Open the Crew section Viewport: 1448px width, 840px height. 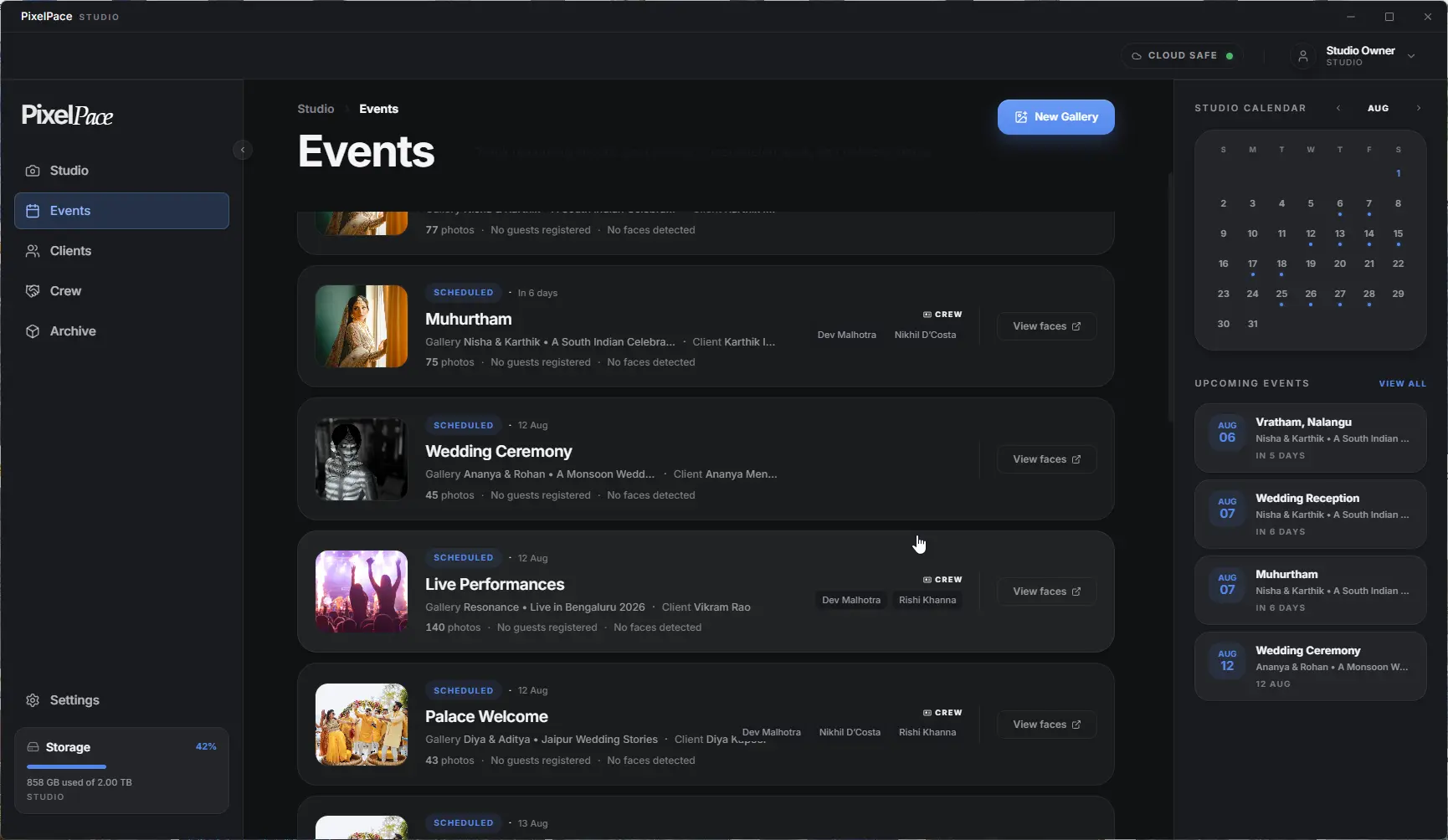click(x=121, y=291)
